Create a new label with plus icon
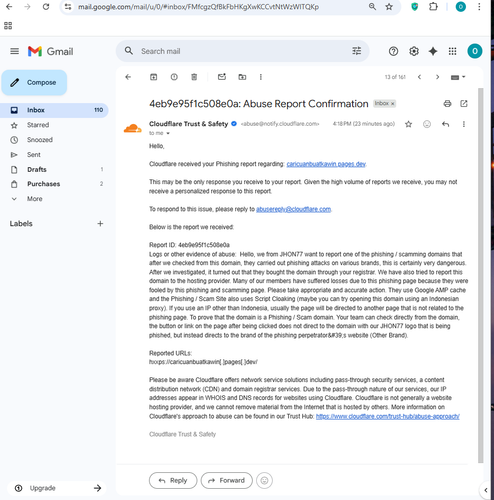The width and height of the screenshot is (494, 500). click(100, 224)
